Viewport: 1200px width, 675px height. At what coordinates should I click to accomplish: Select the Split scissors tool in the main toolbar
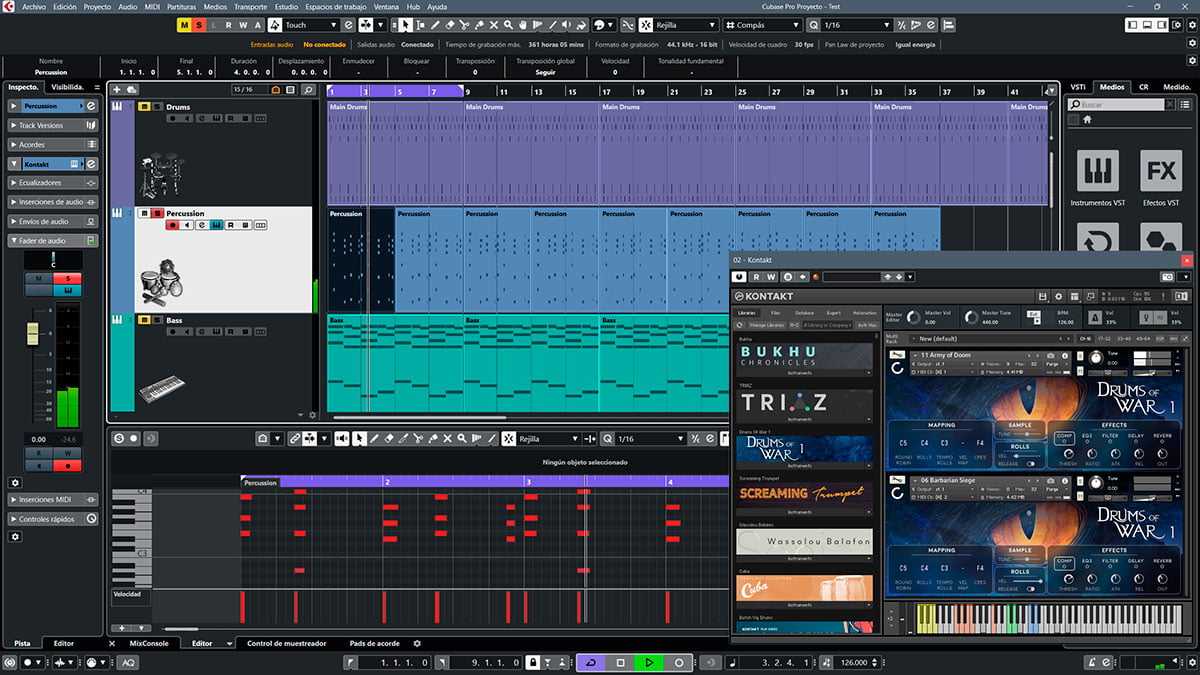click(464, 24)
